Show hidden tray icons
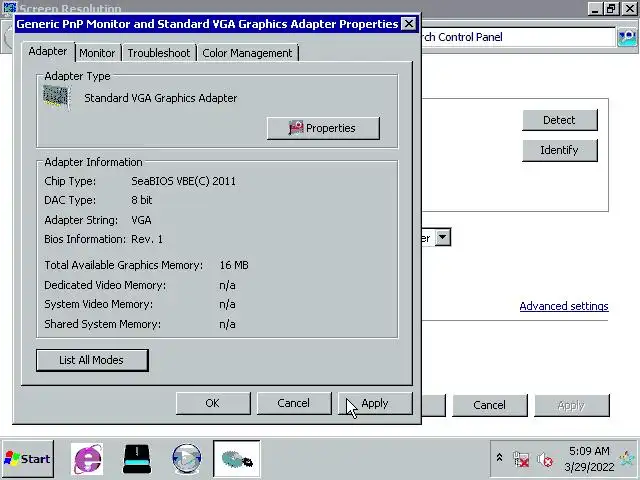 (499, 458)
